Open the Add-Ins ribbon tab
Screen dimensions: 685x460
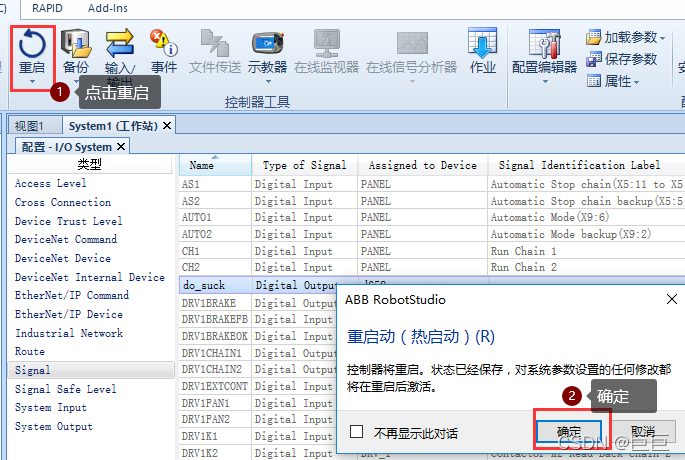pyautogui.click(x=107, y=8)
